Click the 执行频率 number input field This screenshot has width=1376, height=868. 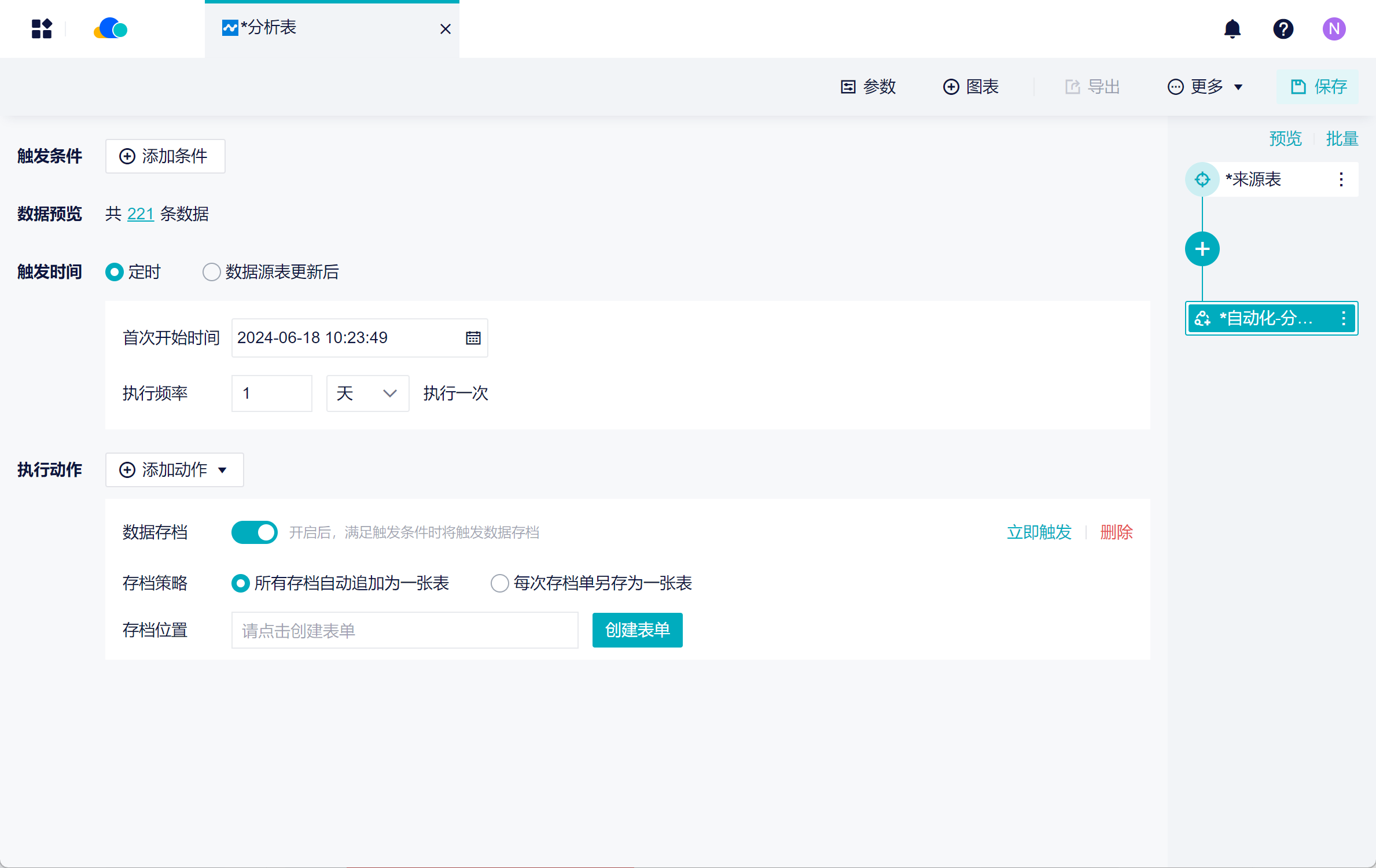[x=271, y=393]
